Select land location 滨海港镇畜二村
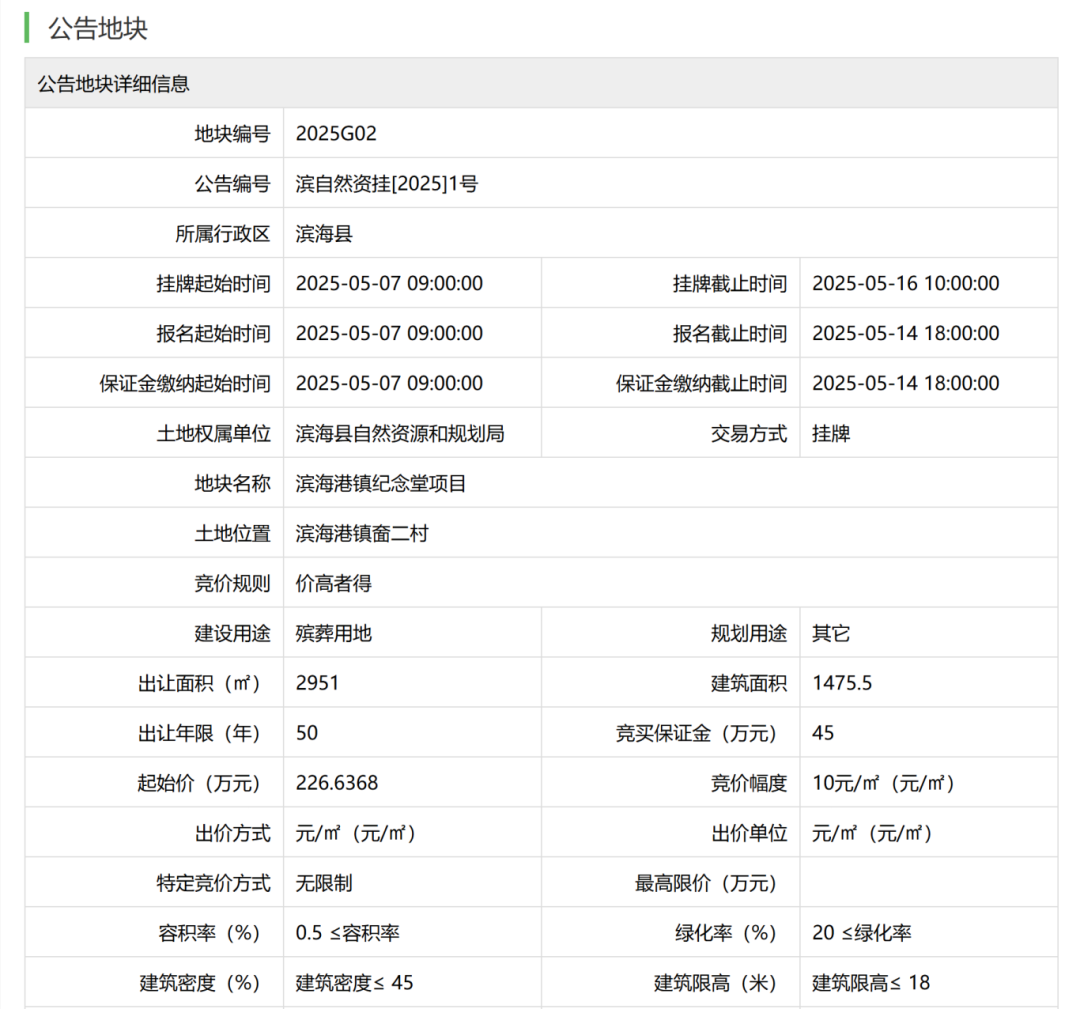Image resolution: width=1080 pixels, height=1009 pixels. coord(362,534)
